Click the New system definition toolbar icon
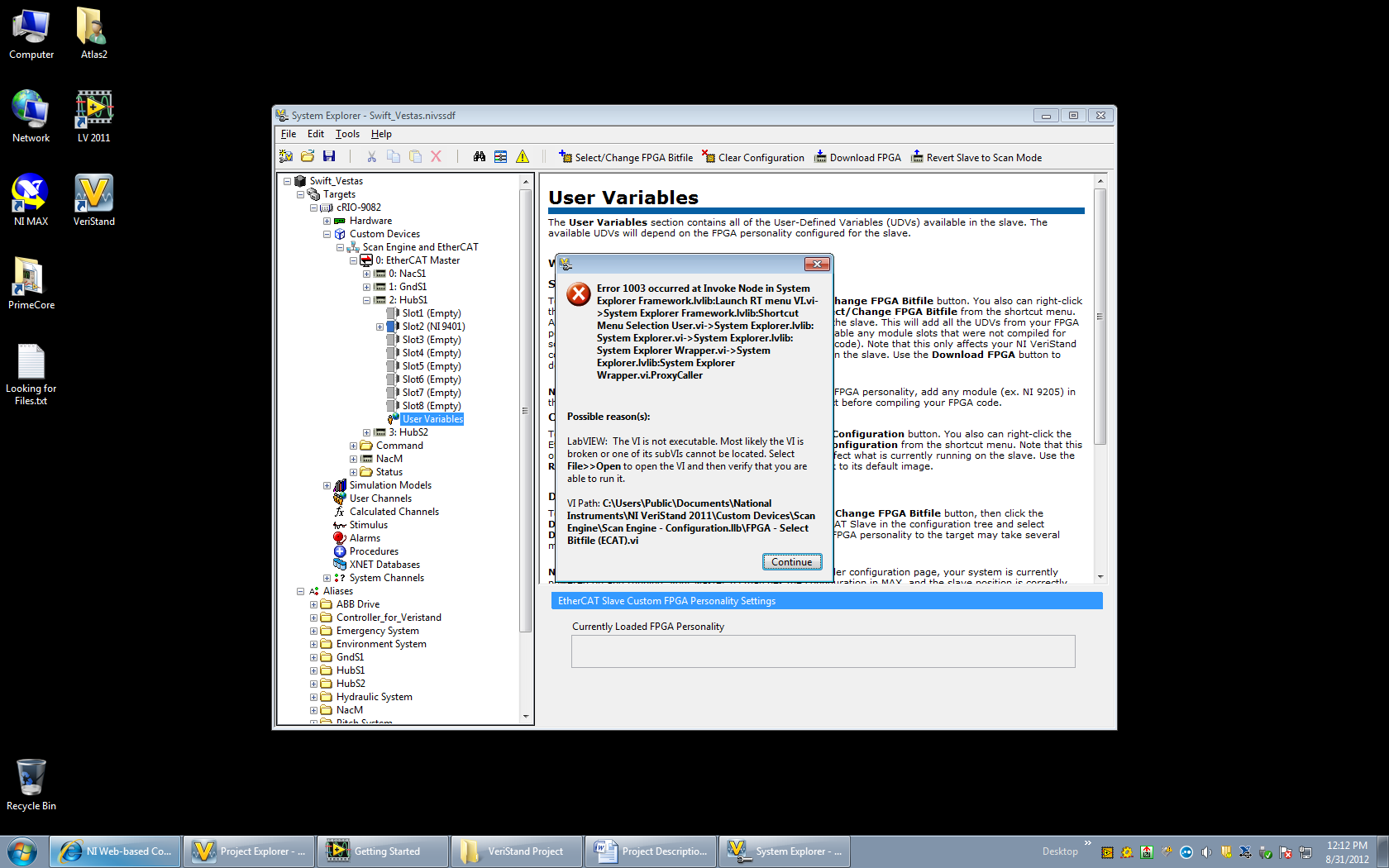The image size is (1389, 868). pos(286,156)
